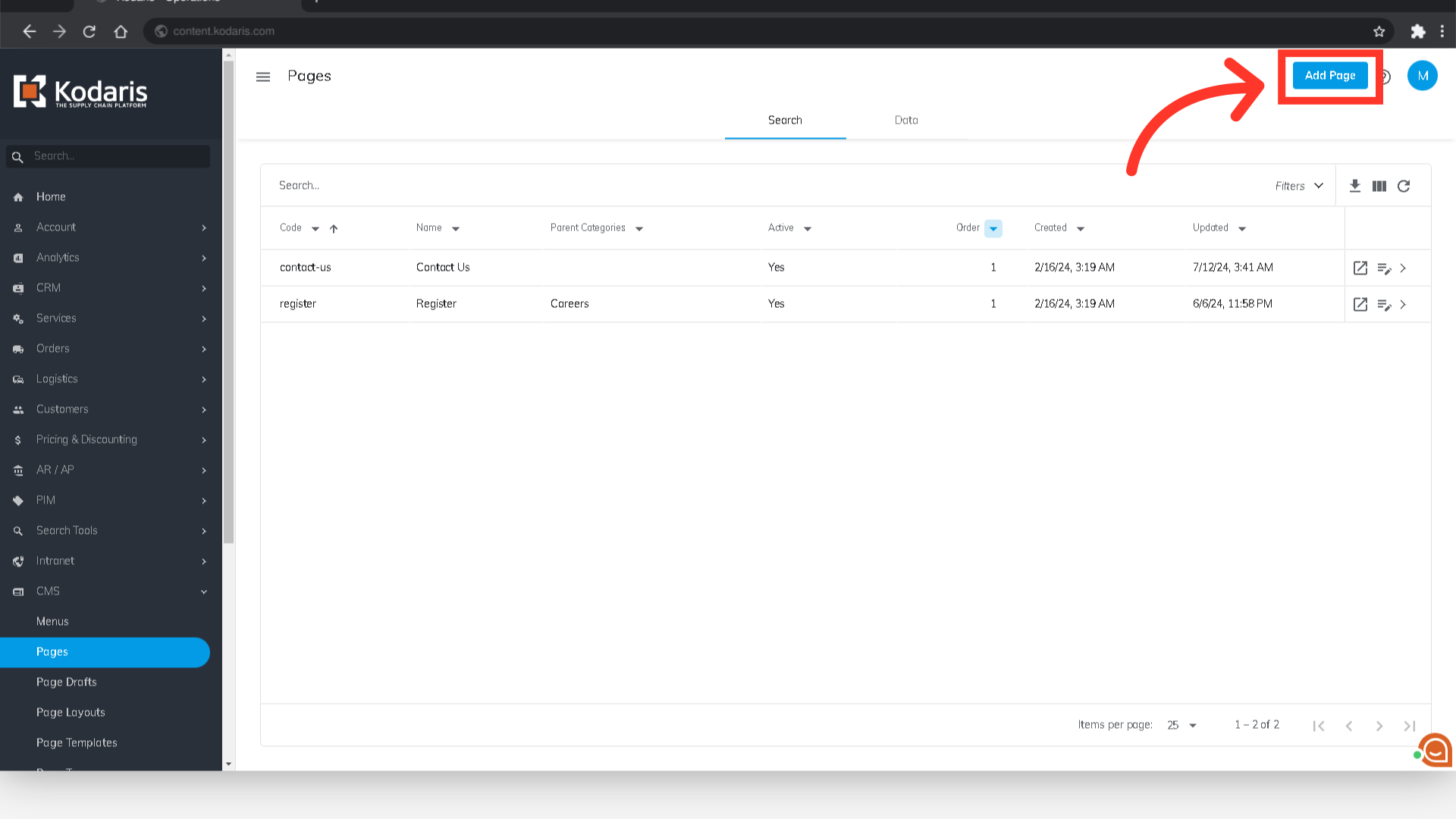Switch to the Data tab
The image size is (1456, 819).
point(906,120)
